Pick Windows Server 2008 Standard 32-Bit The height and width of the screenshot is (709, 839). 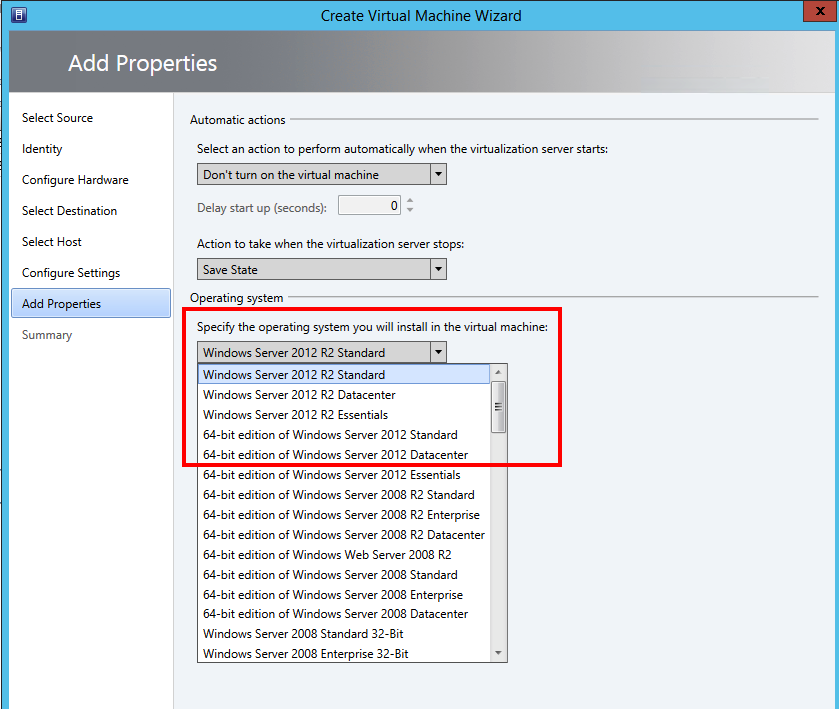tap(344, 634)
